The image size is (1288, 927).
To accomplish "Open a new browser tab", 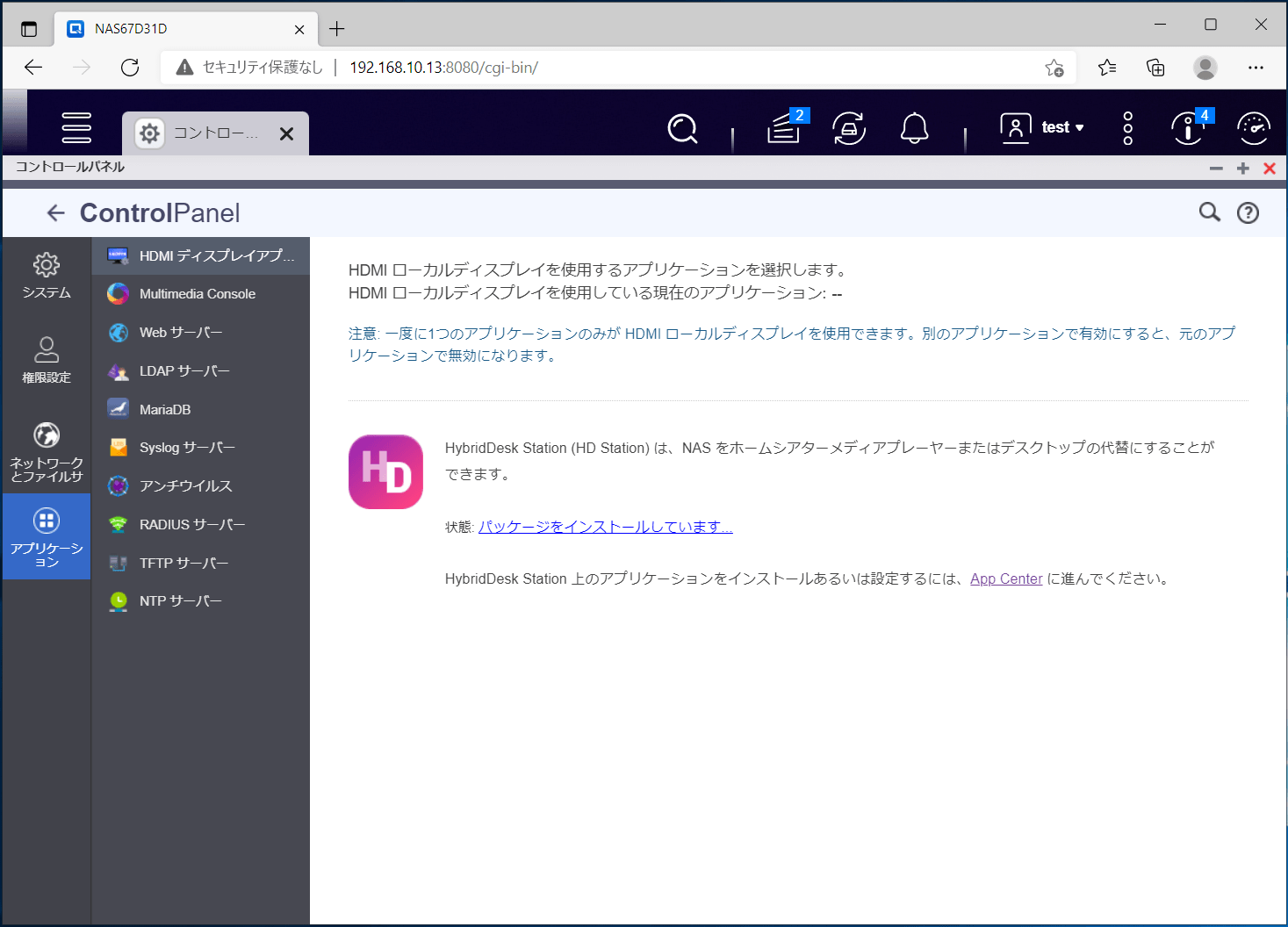I will click(x=337, y=29).
